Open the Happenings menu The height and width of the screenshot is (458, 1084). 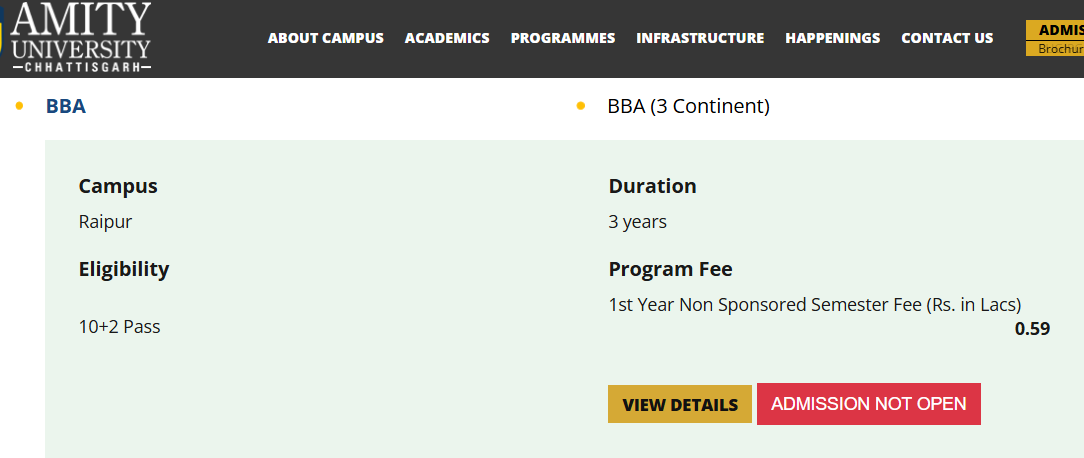[x=832, y=38]
